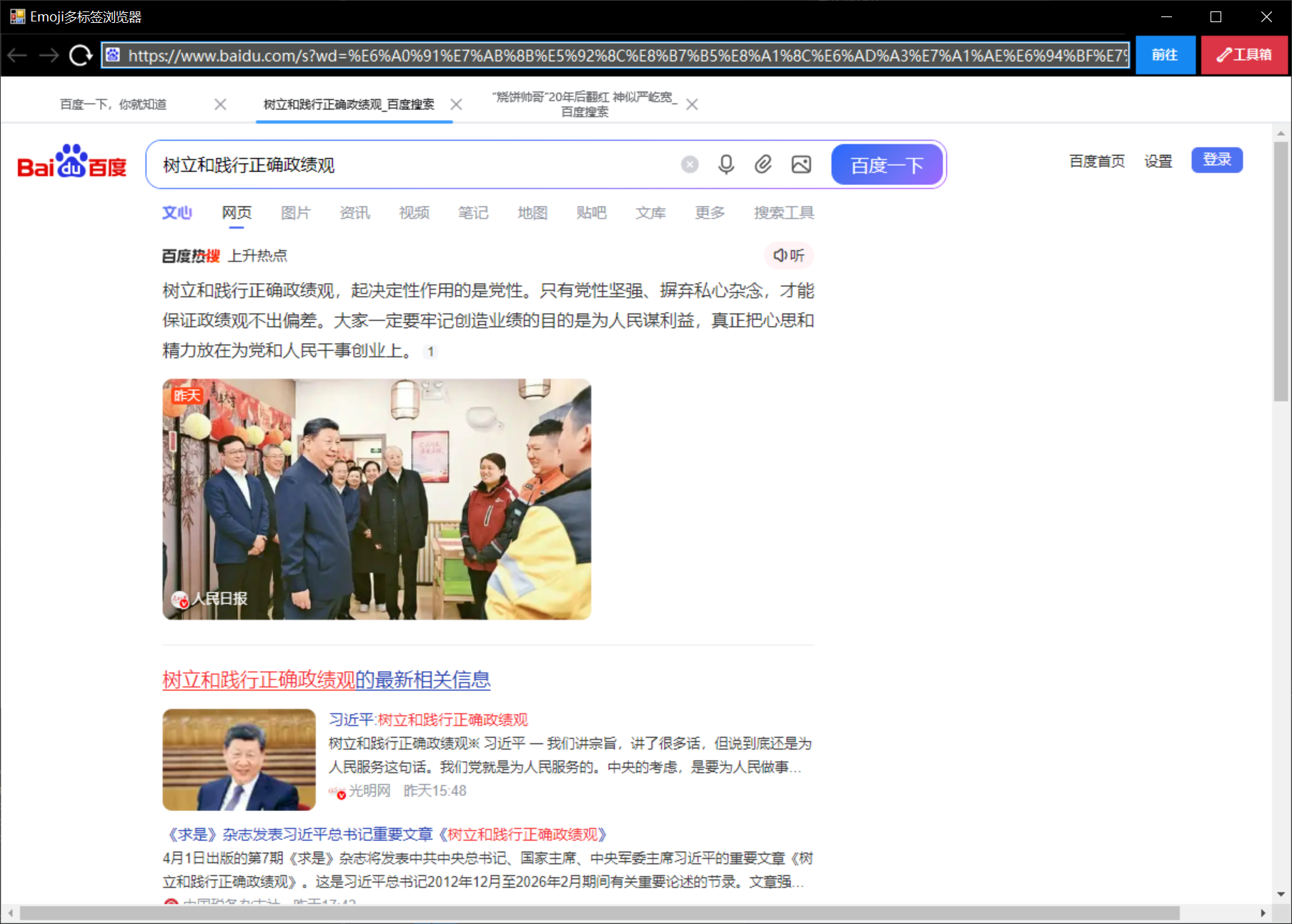The width and height of the screenshot is (1292, 924).
Task: Expand the 更多 search categories
Action: (x=710, y=213)
